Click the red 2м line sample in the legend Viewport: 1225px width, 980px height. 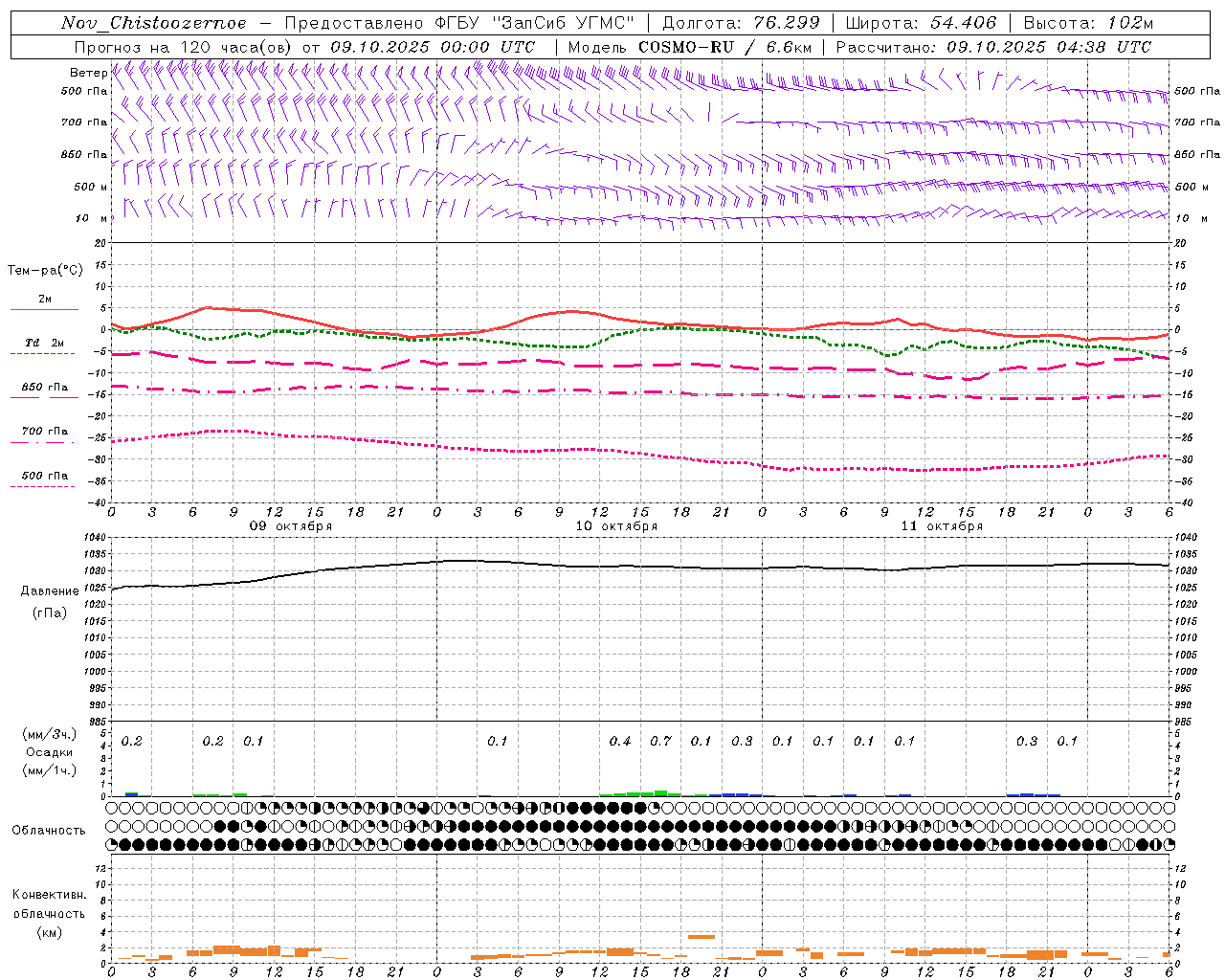coord(44,310)
